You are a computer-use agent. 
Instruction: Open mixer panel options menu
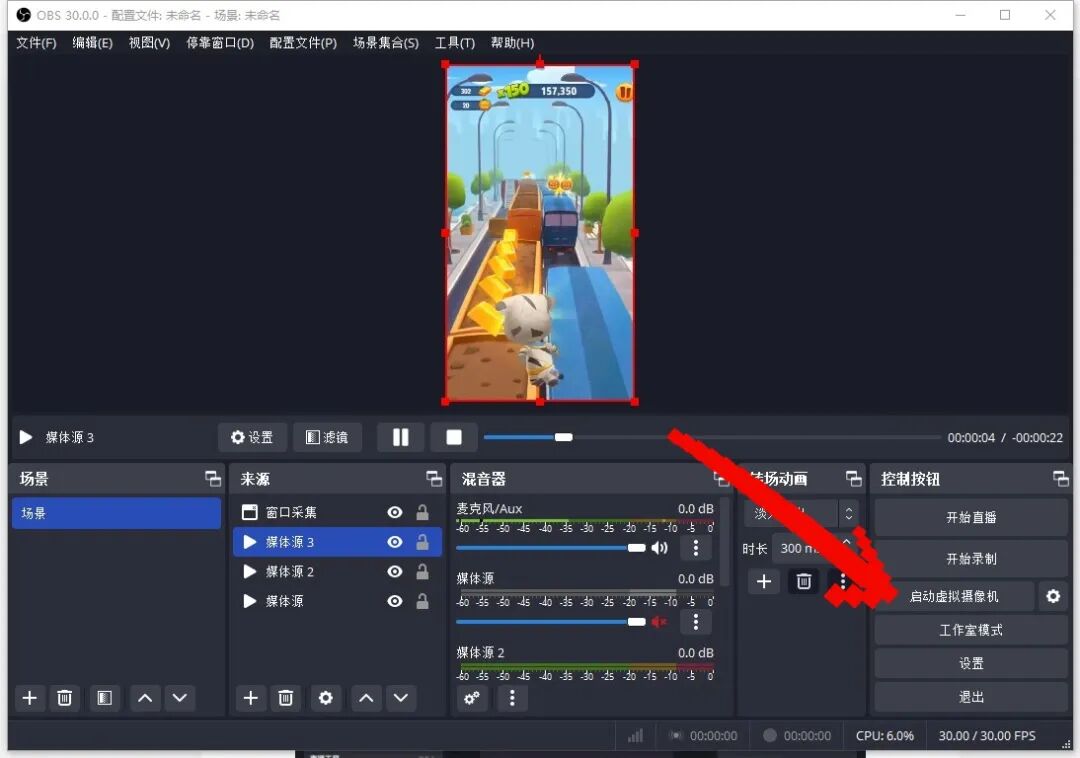[x=511, y=698]
